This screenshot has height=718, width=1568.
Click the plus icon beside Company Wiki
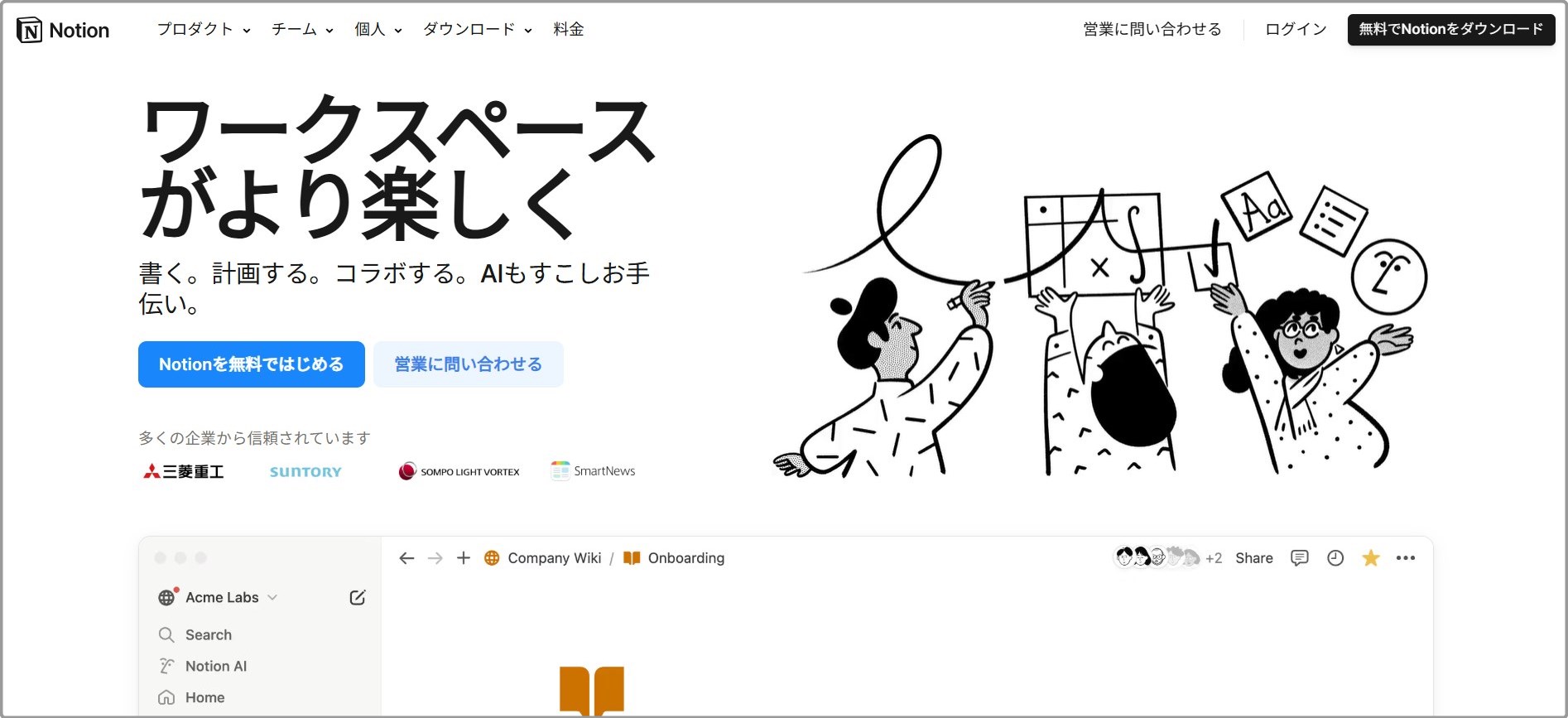(x=464, y=558)
